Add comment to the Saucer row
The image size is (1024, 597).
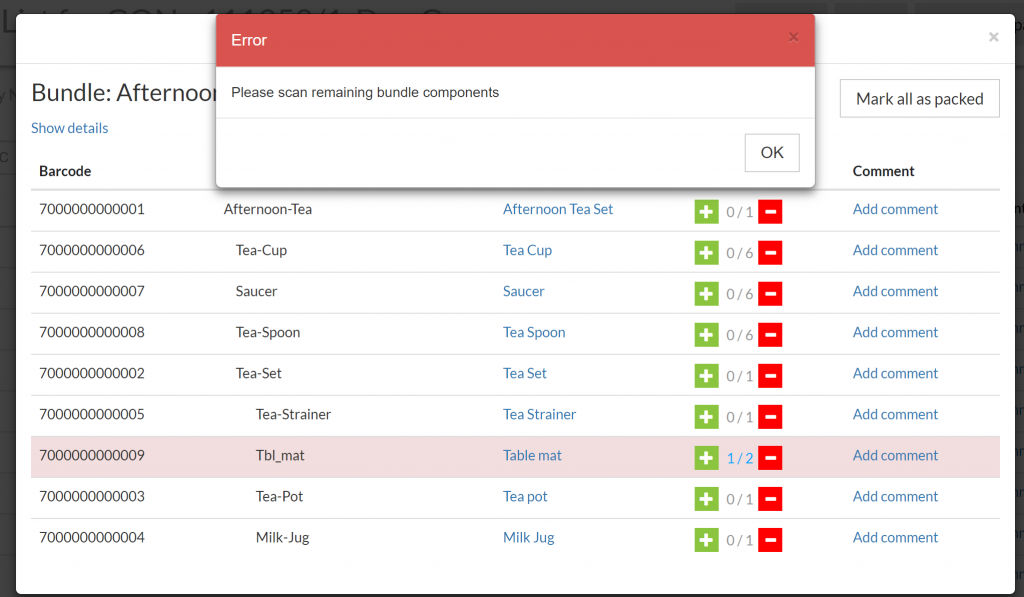pyautogui.click(x=895, y=291)
